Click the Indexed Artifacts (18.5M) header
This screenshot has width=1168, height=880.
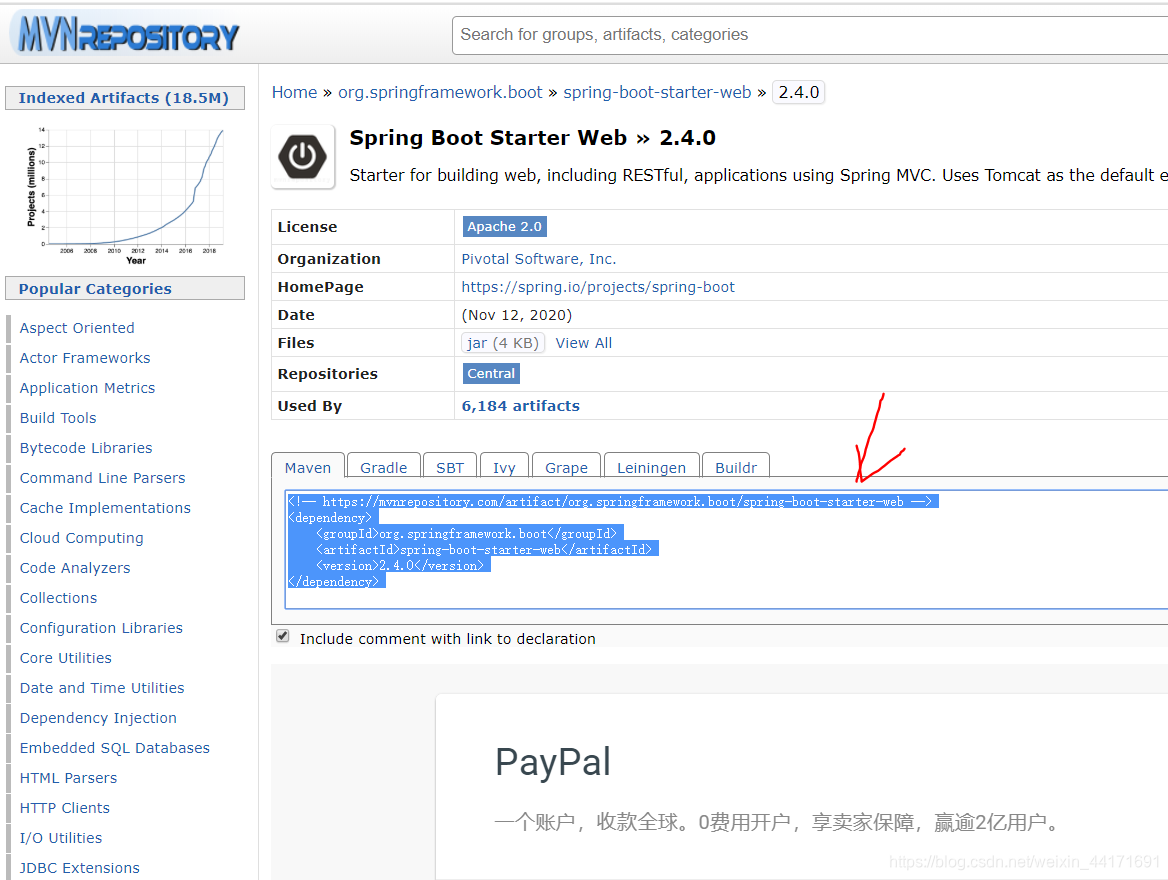click(x=124, y=98)
